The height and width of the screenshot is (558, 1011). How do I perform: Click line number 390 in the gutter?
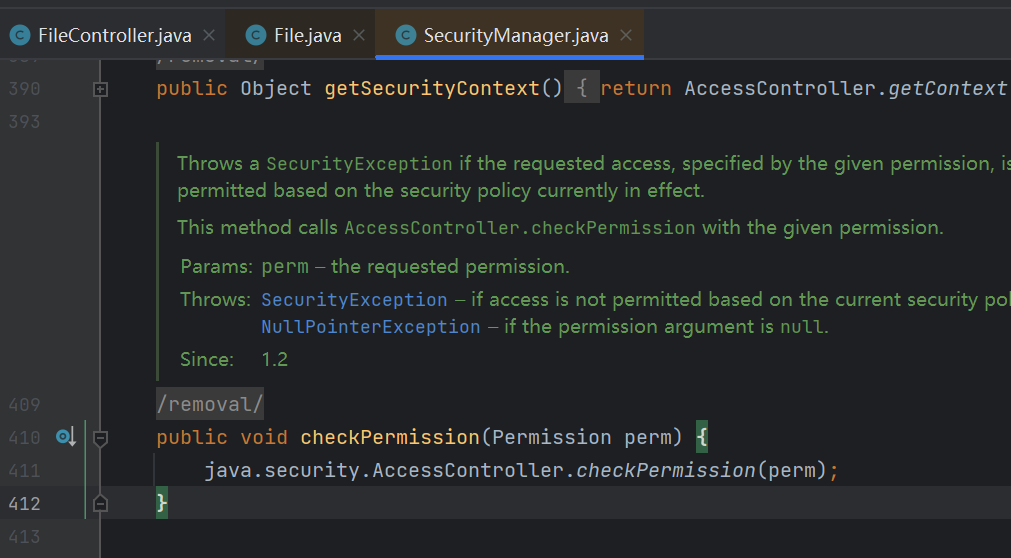click(x=25, y=88)
